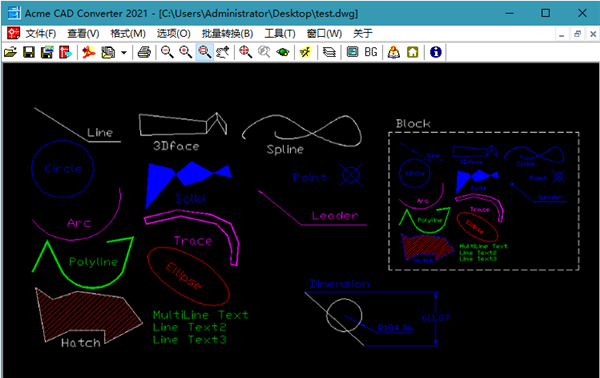Click the Save As image icon
This screenshot has height=378, width=600.
47,52
